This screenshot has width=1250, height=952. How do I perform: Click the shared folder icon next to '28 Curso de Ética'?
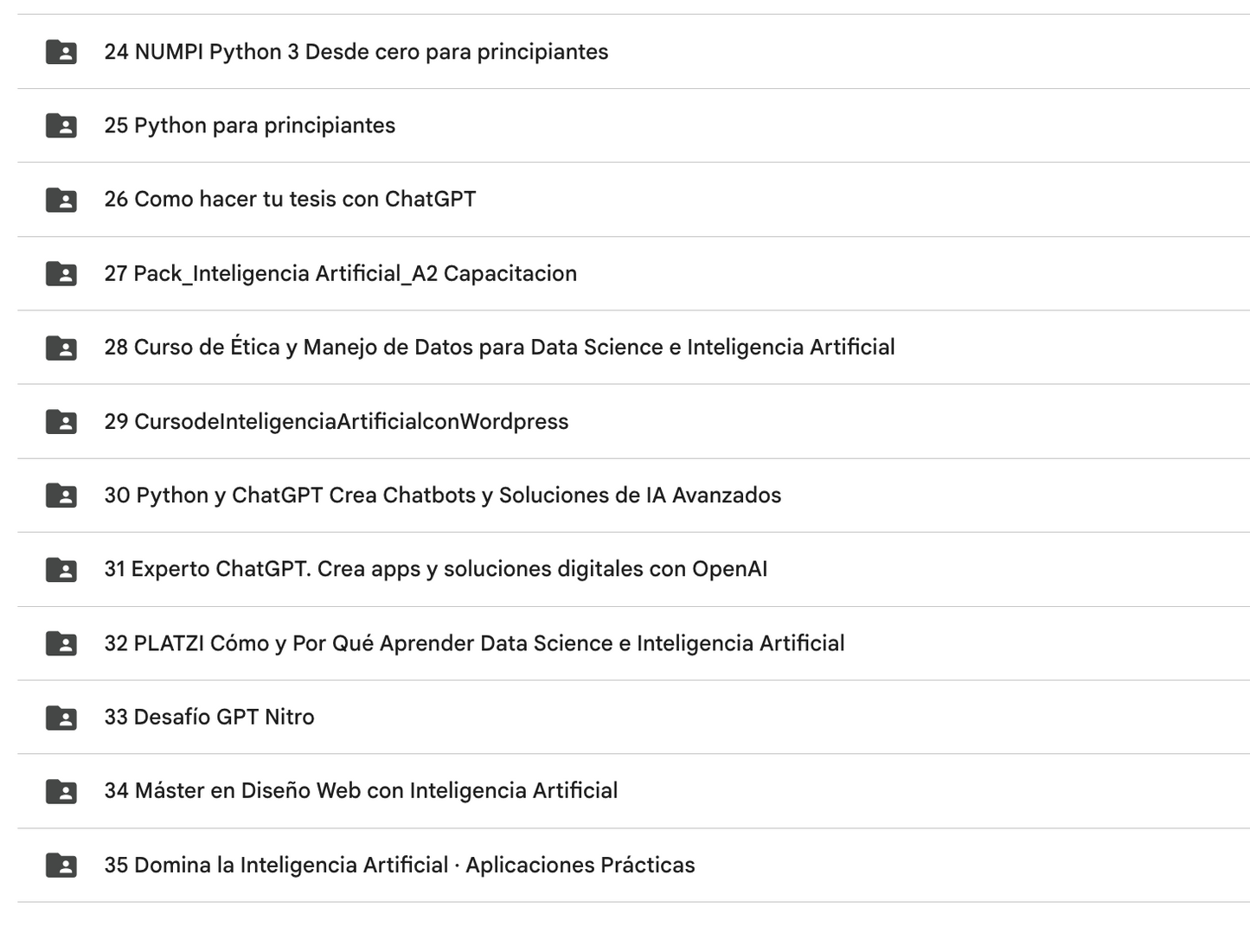(61, 348)
